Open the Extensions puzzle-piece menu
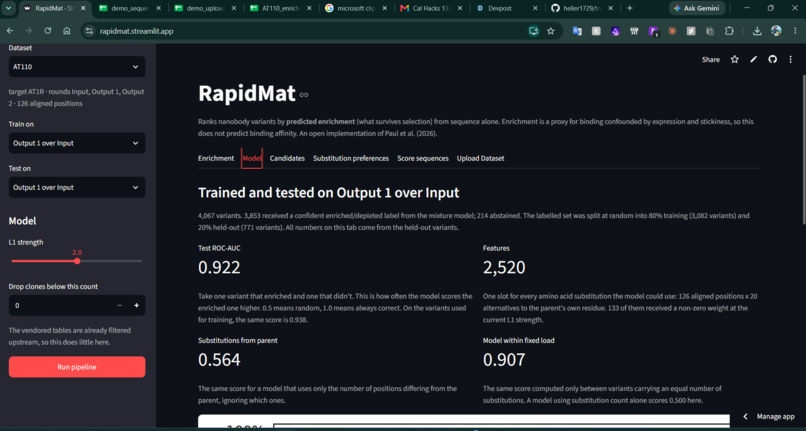The image size is (806, 431). [x=729, y=31]
